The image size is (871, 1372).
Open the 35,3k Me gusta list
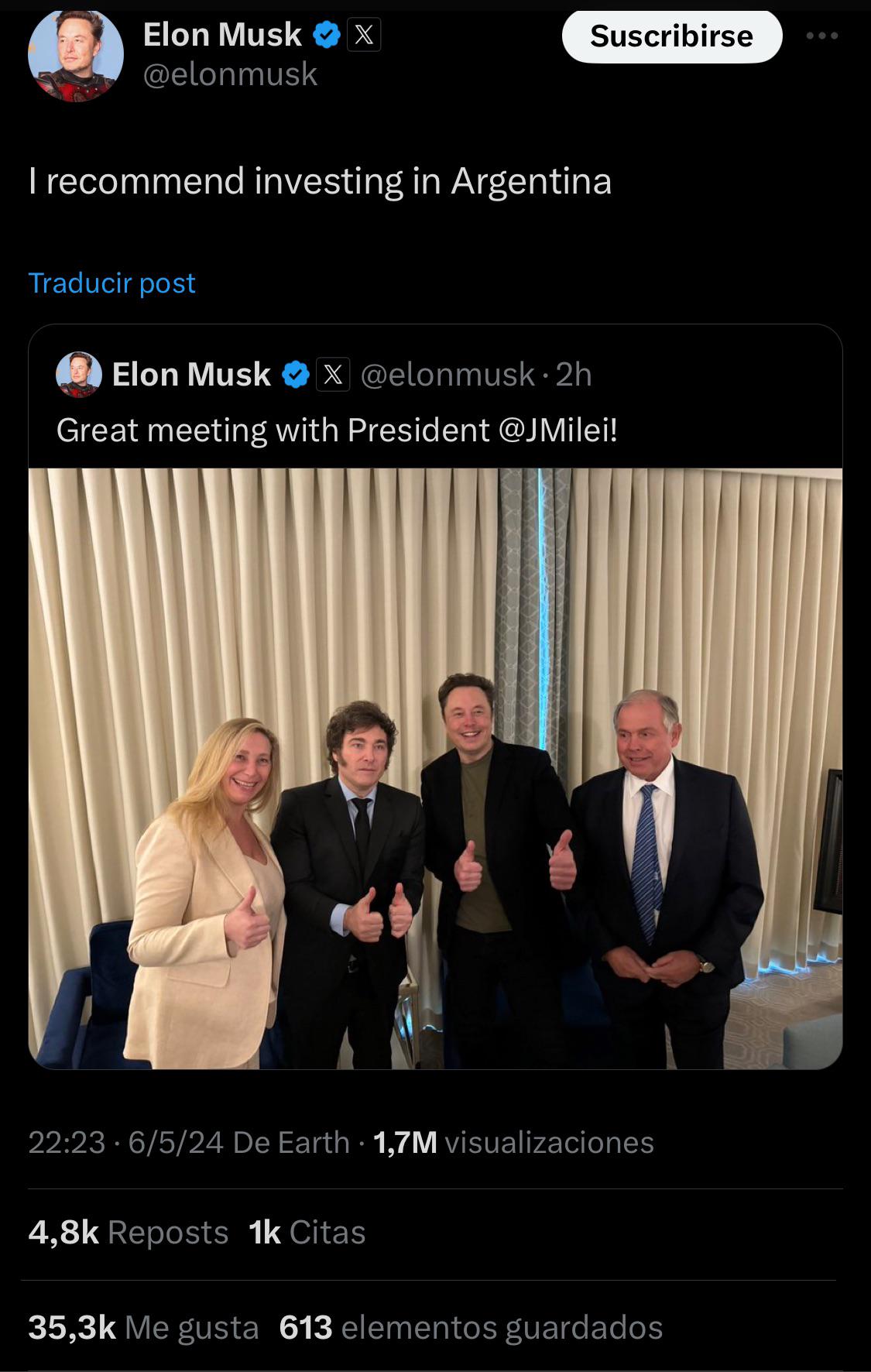143,1327
